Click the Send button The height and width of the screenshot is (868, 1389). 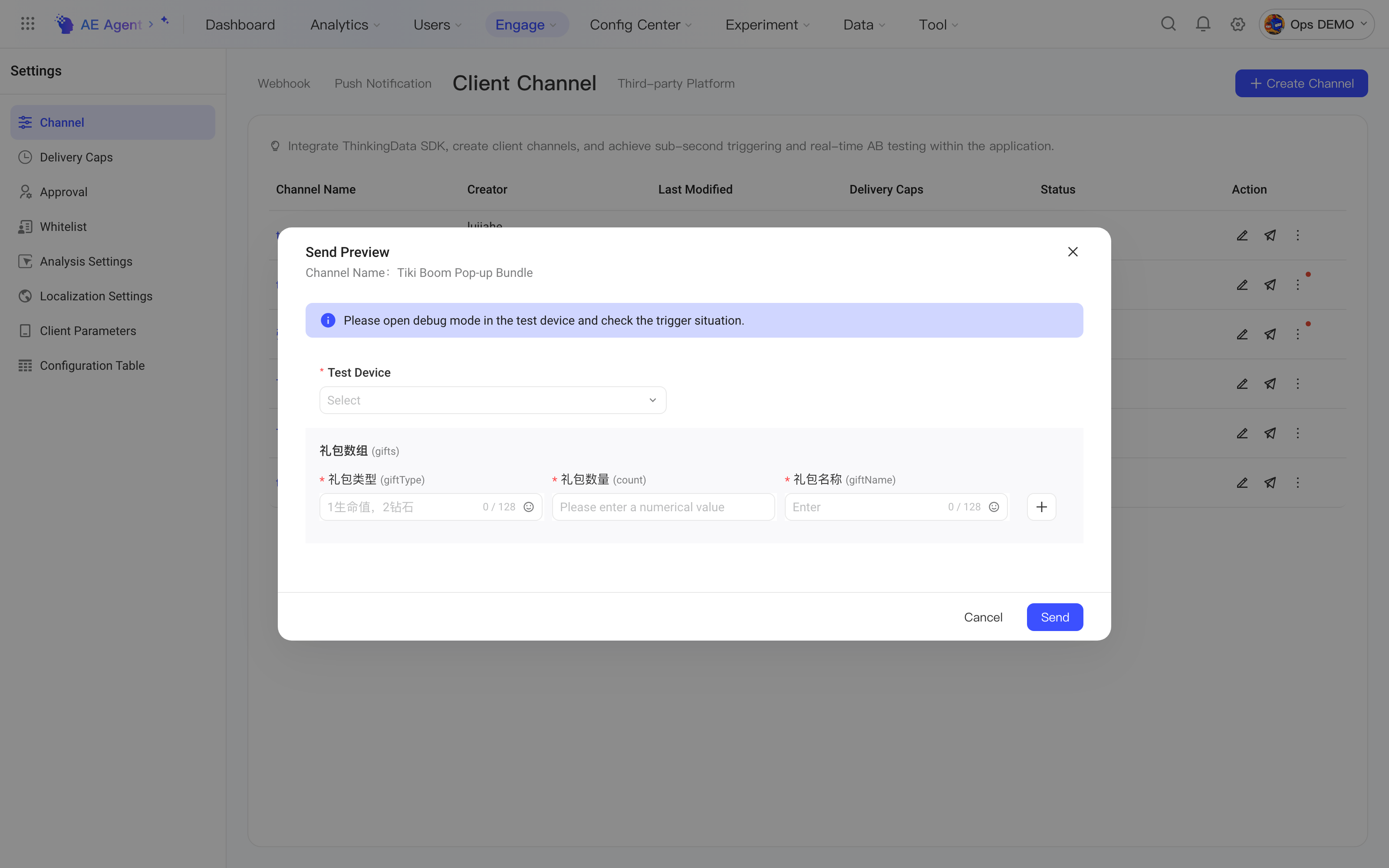coord(1054,617)
